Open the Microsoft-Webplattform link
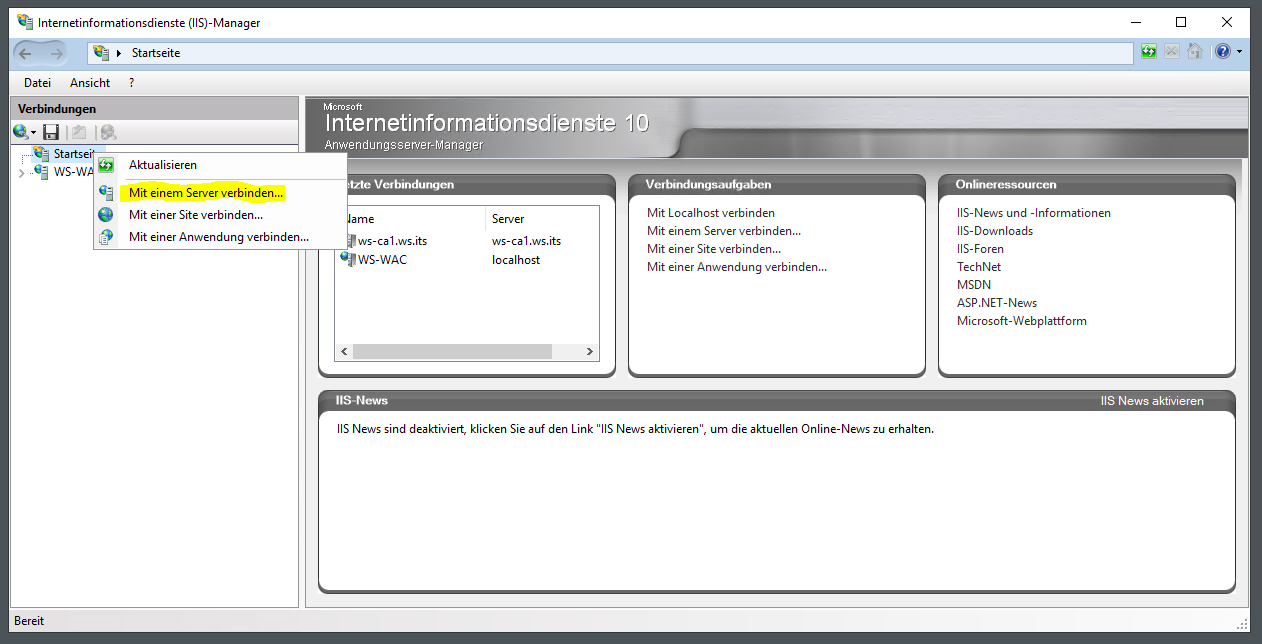The height and width of the screenshot is (644, 1262). (x=1022, y=321)
